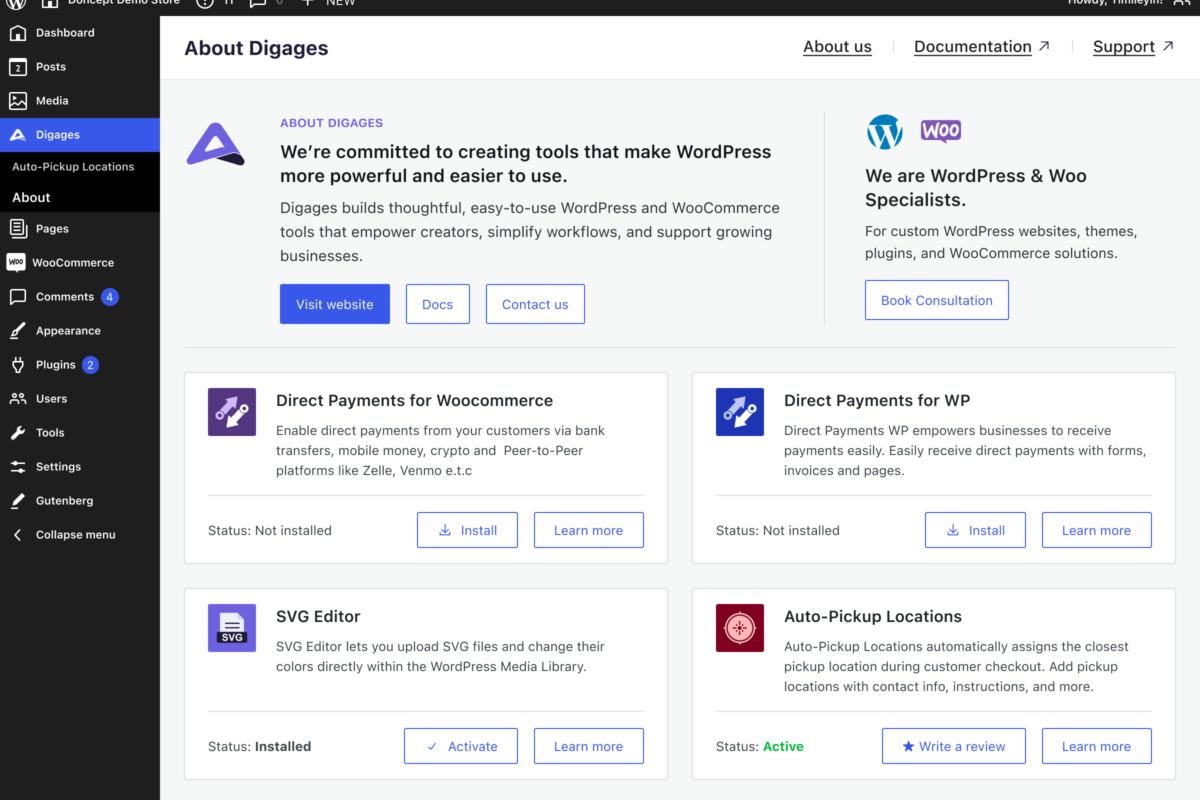Image resolution: width=1200 pixels, height=800 pixels.
Task: Click the Book Consultation button
Action: (x=936, y=300)
